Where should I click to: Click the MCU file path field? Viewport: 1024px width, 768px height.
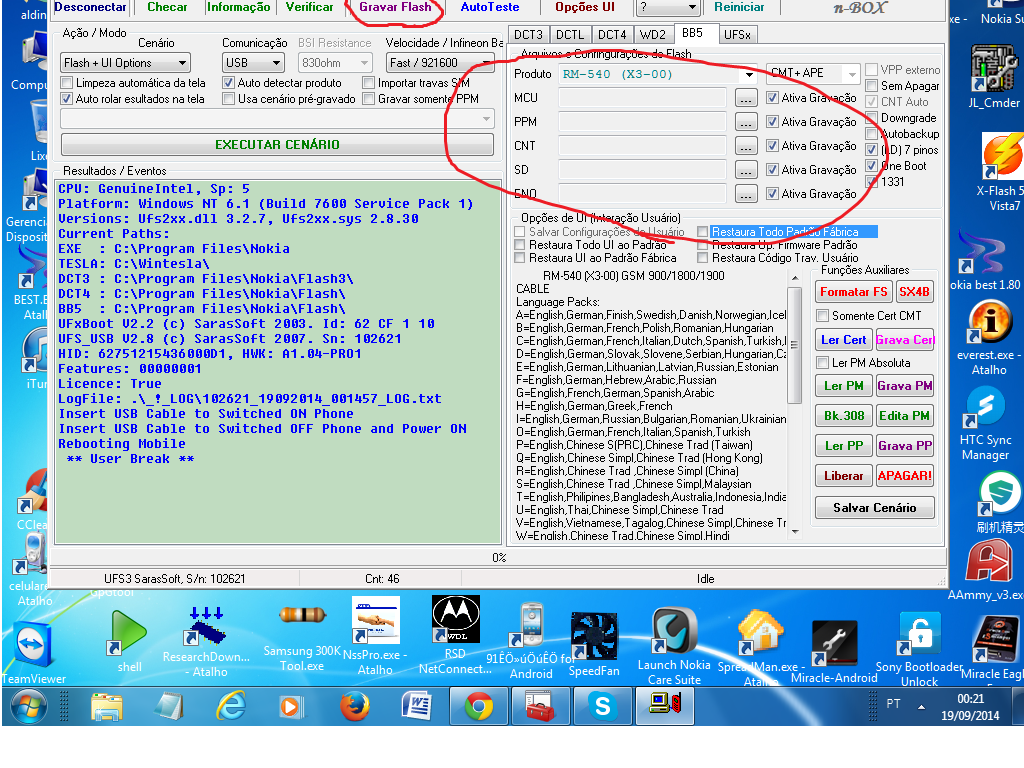point(643,98)
